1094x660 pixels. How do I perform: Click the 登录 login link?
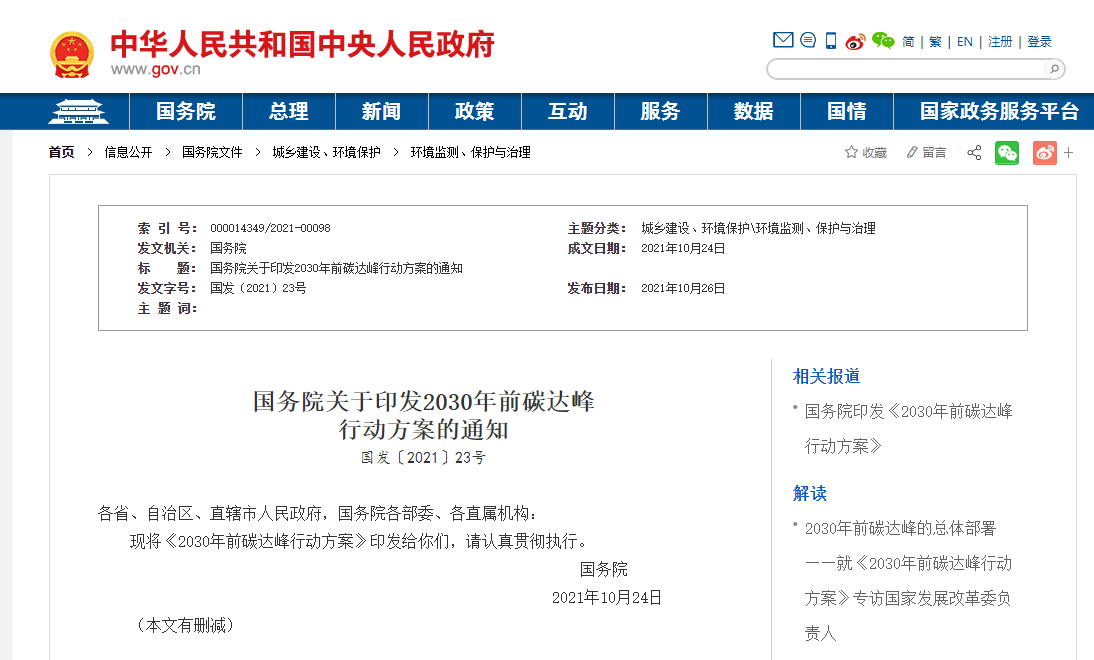point(1039,42)
